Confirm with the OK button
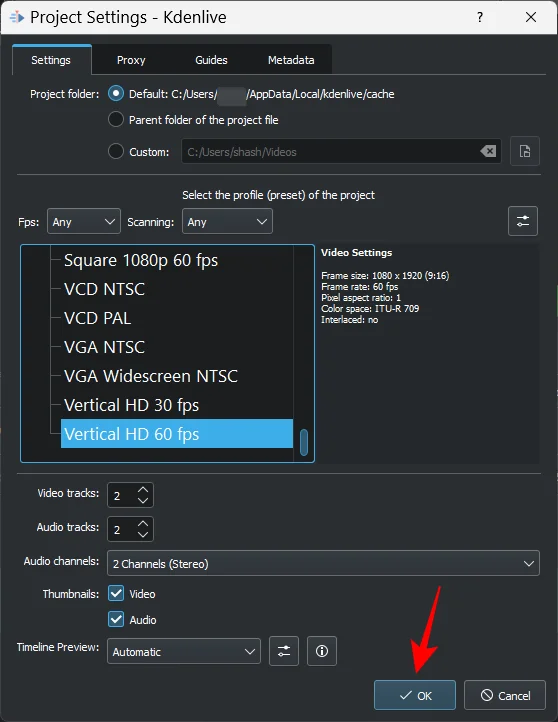This screenshot has height=722, width=558. [415, 695]
